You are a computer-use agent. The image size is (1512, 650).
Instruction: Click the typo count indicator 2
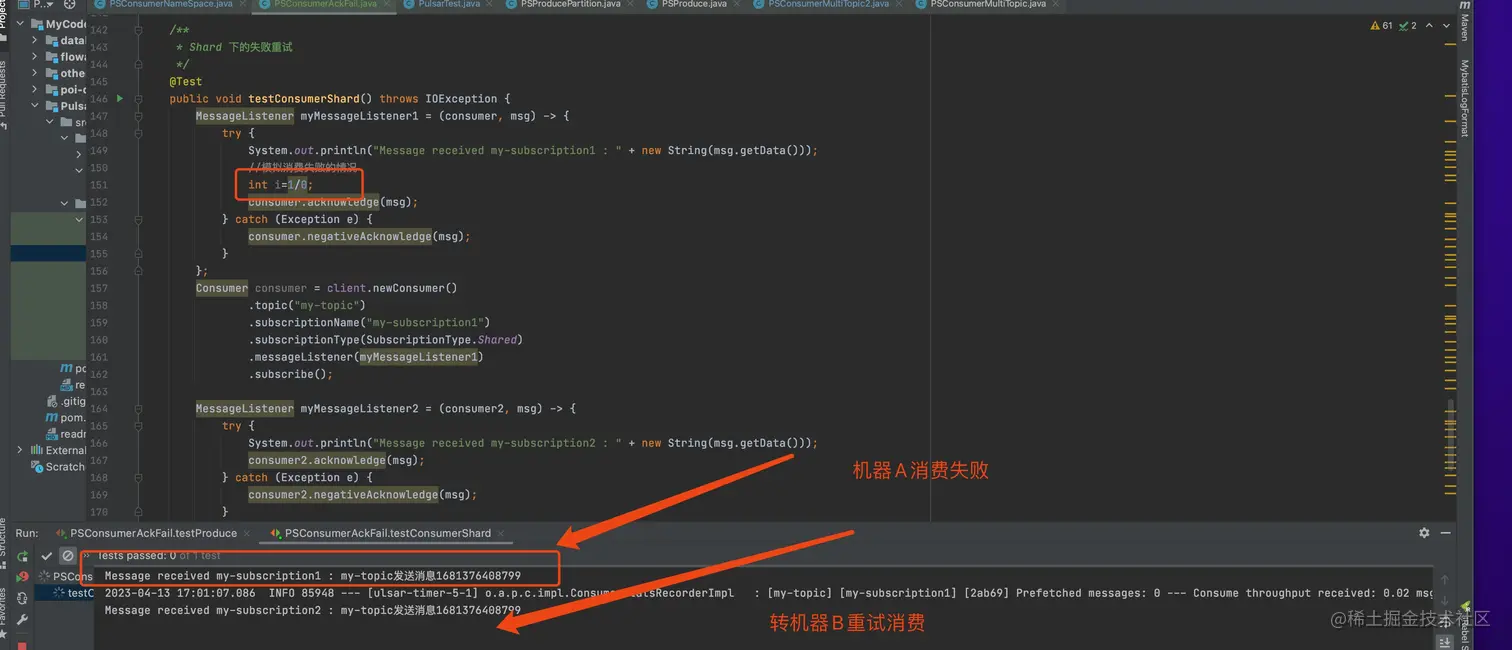[1408, 26]
